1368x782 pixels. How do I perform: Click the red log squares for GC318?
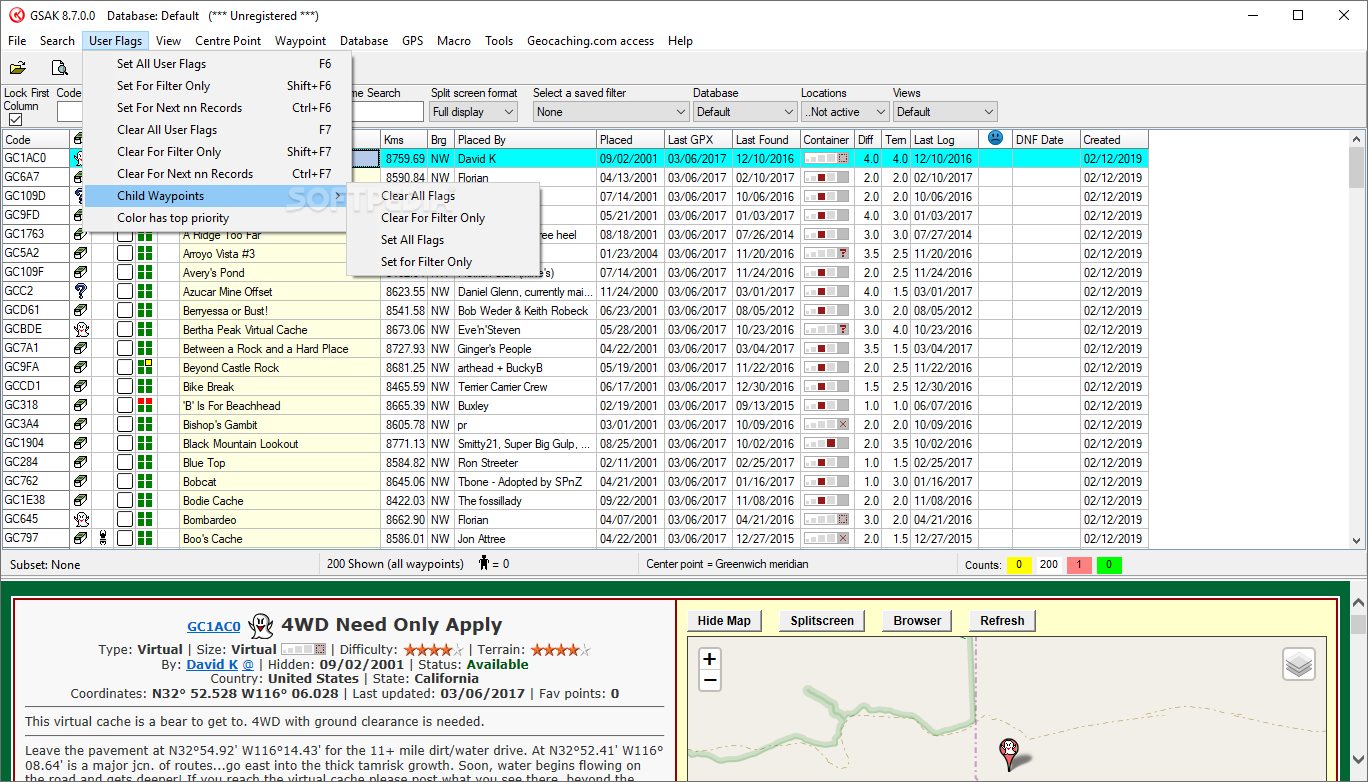pos(145,406)
